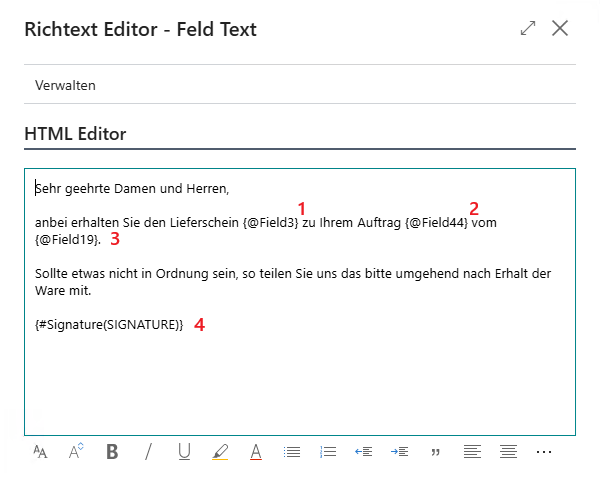Click the {@Field19} placeholder text
Image resolution: width=600 pixels, height=486 pixels.
67,240
